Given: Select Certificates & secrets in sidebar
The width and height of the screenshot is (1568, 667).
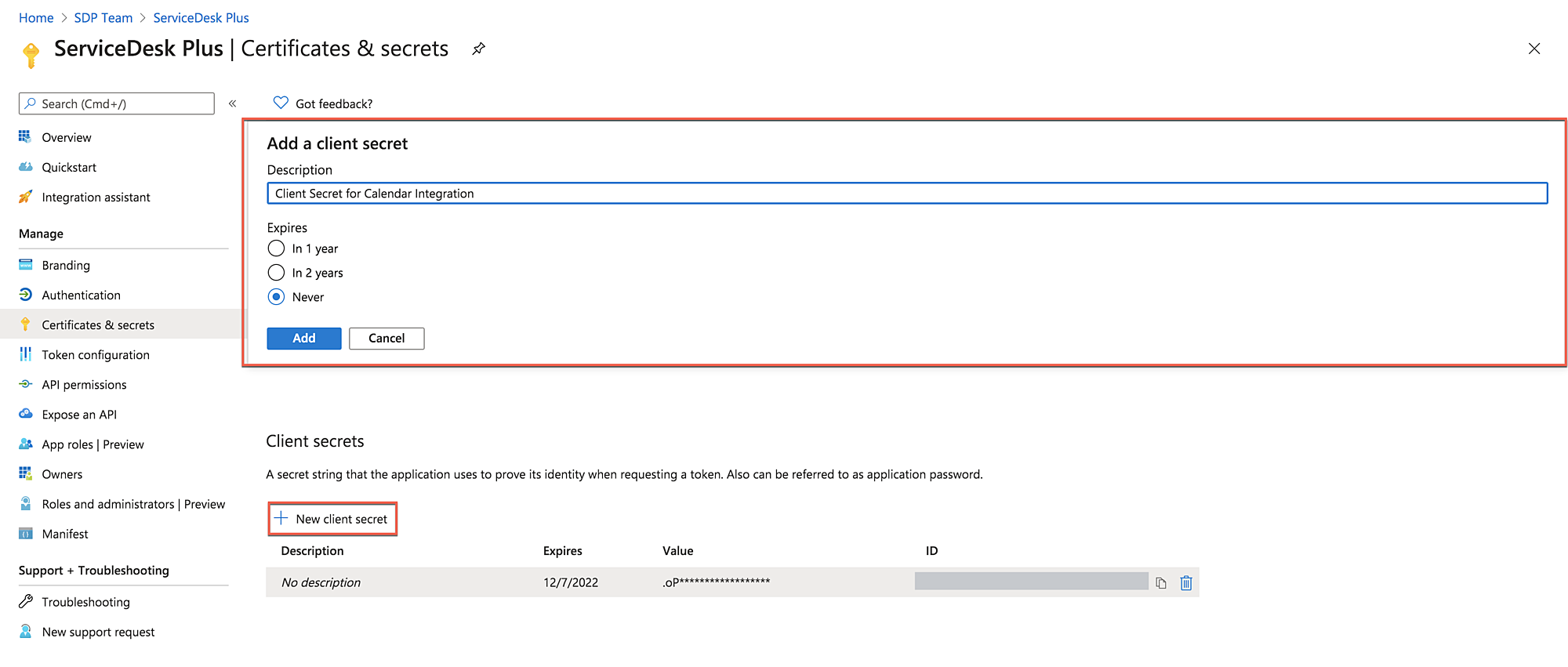Looking at the screenshot, I should tap(98, 325).
